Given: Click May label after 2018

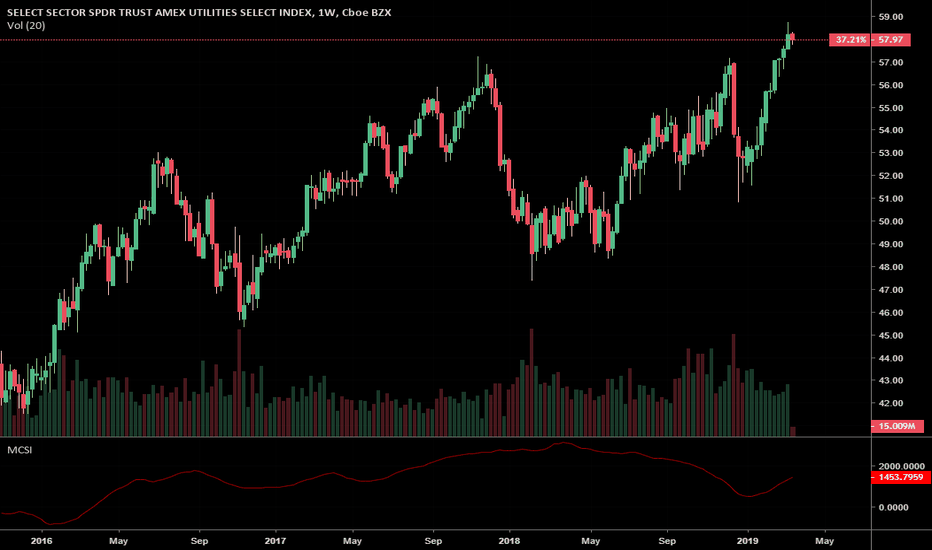Looking at the screenshot, I should coord(590,541).
